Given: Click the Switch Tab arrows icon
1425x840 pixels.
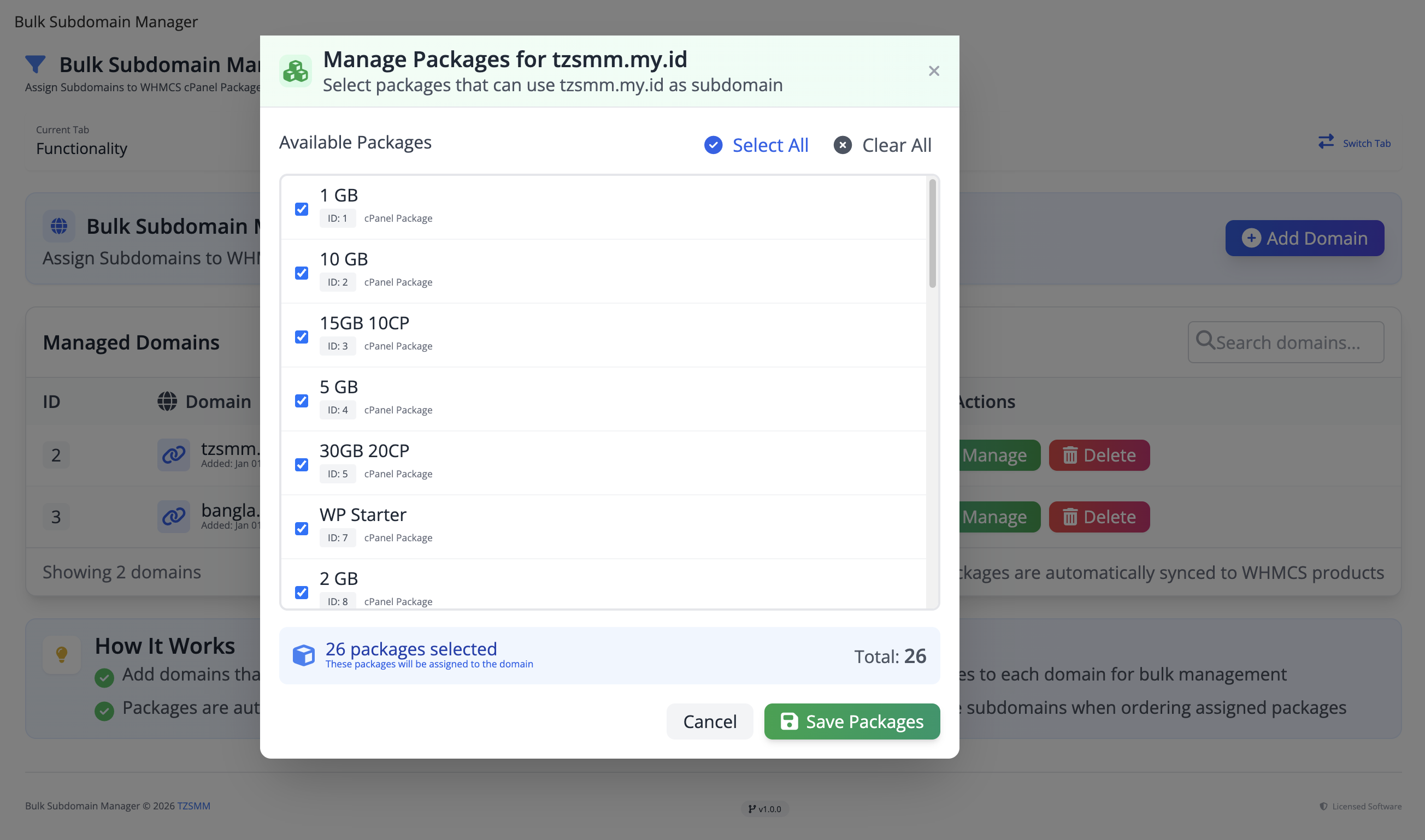Looking at the screenshot, I should pyautogui.click(x=1326, y=142).
